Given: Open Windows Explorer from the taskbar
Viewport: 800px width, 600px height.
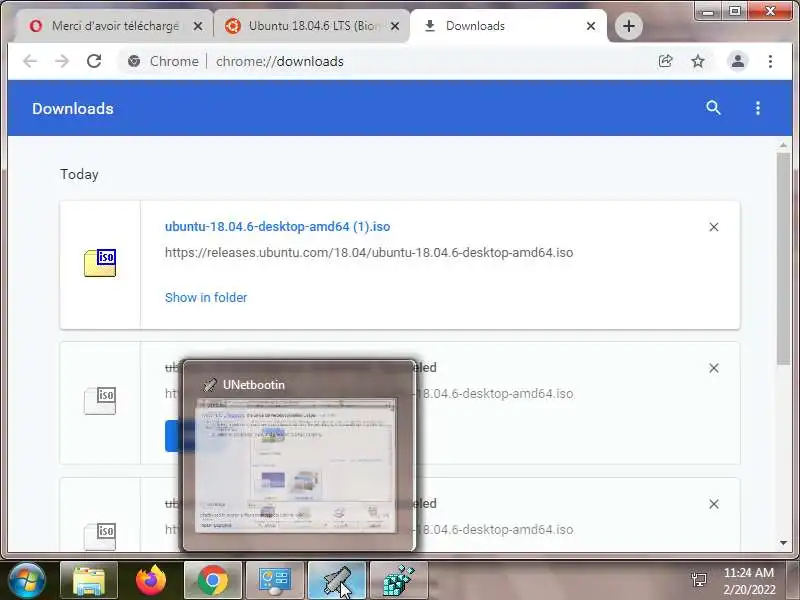Looking at the screenshot, I should 89,580.
